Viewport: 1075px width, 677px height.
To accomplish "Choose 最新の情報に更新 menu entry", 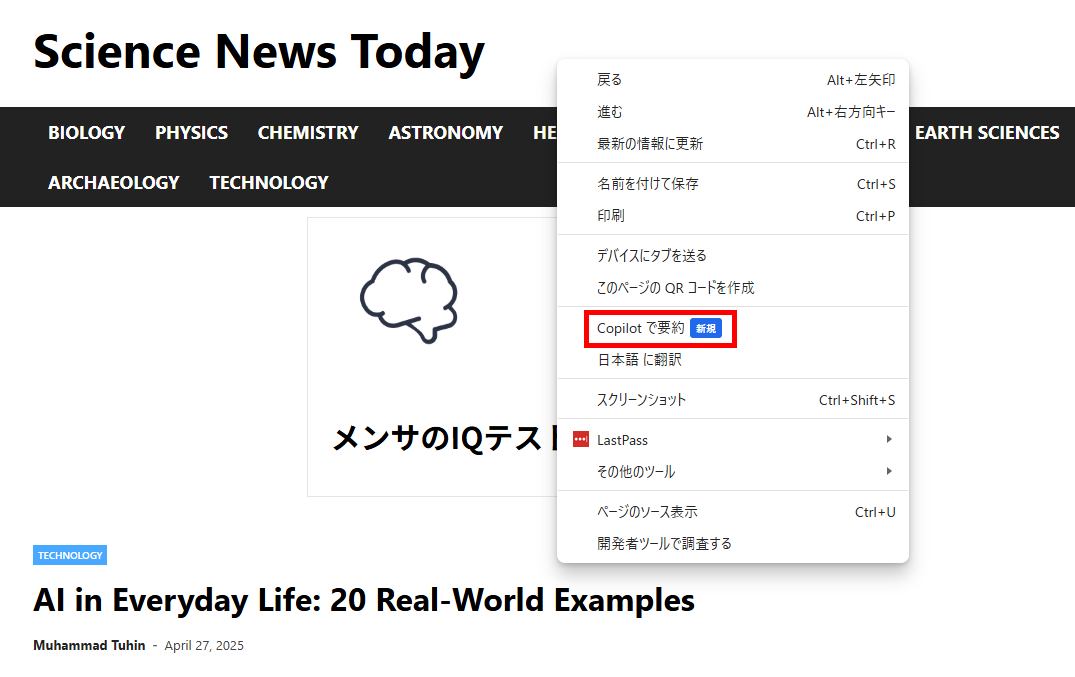I will pos(733,144).
